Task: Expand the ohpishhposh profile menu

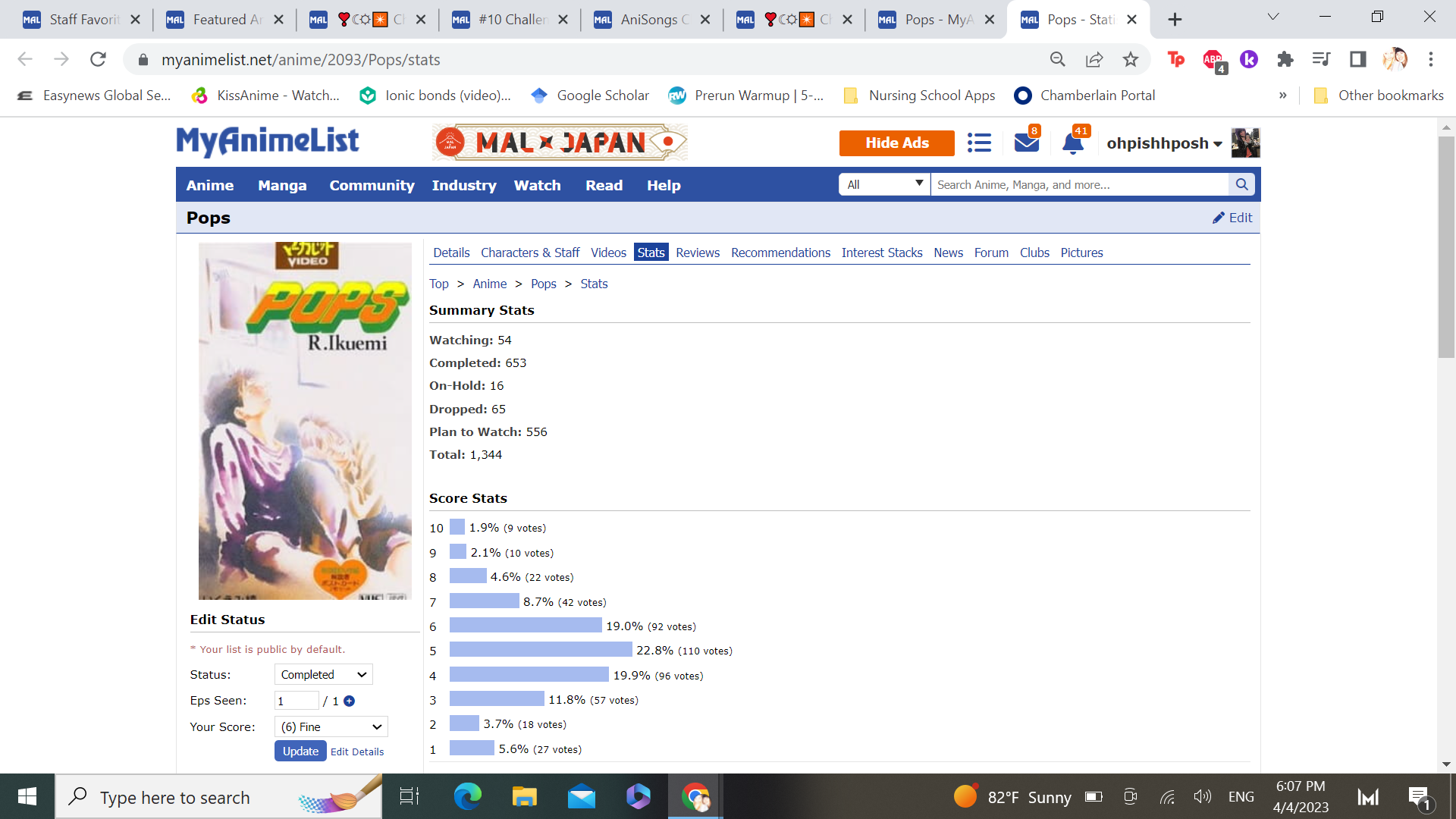Action: [x=1164, y=143]
